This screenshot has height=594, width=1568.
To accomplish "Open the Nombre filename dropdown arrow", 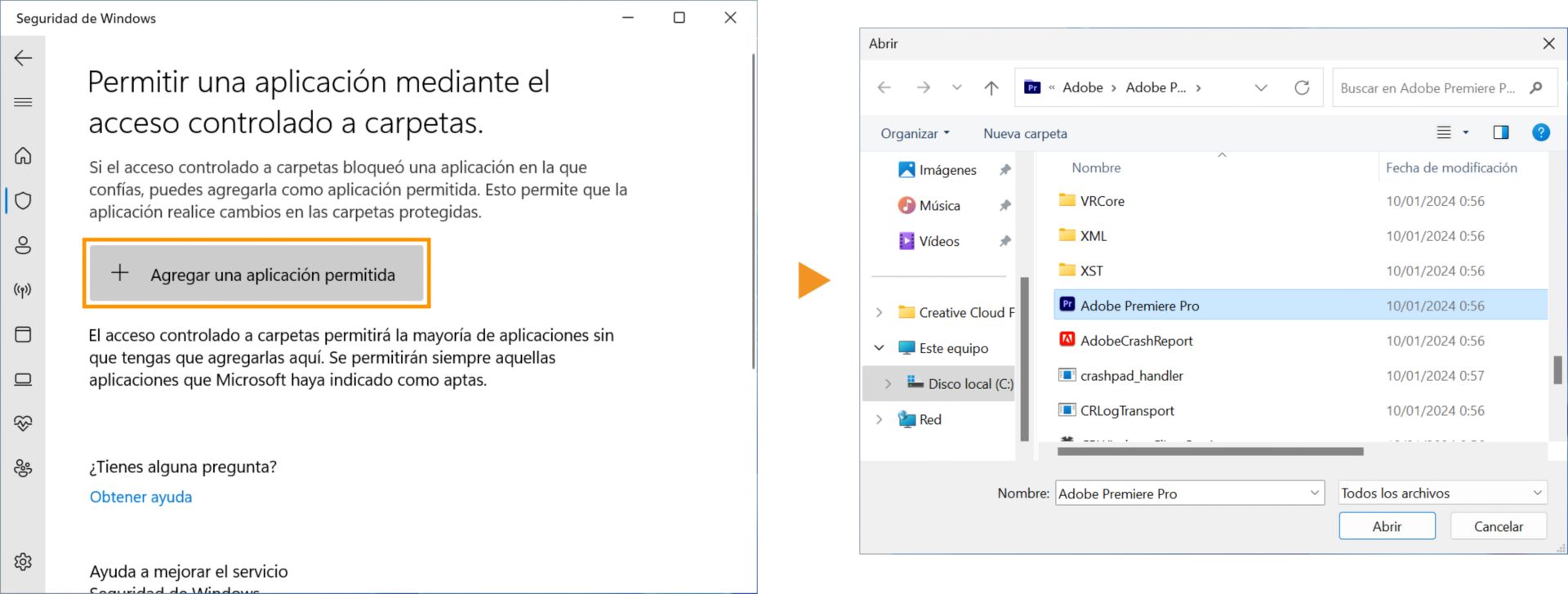I will tap(1315, 493).
